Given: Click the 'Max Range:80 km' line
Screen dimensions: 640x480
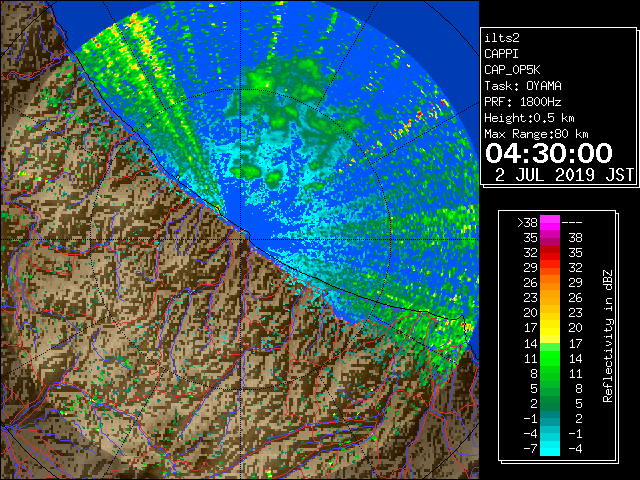Looking at the screenshot, I should click(536, 134).
